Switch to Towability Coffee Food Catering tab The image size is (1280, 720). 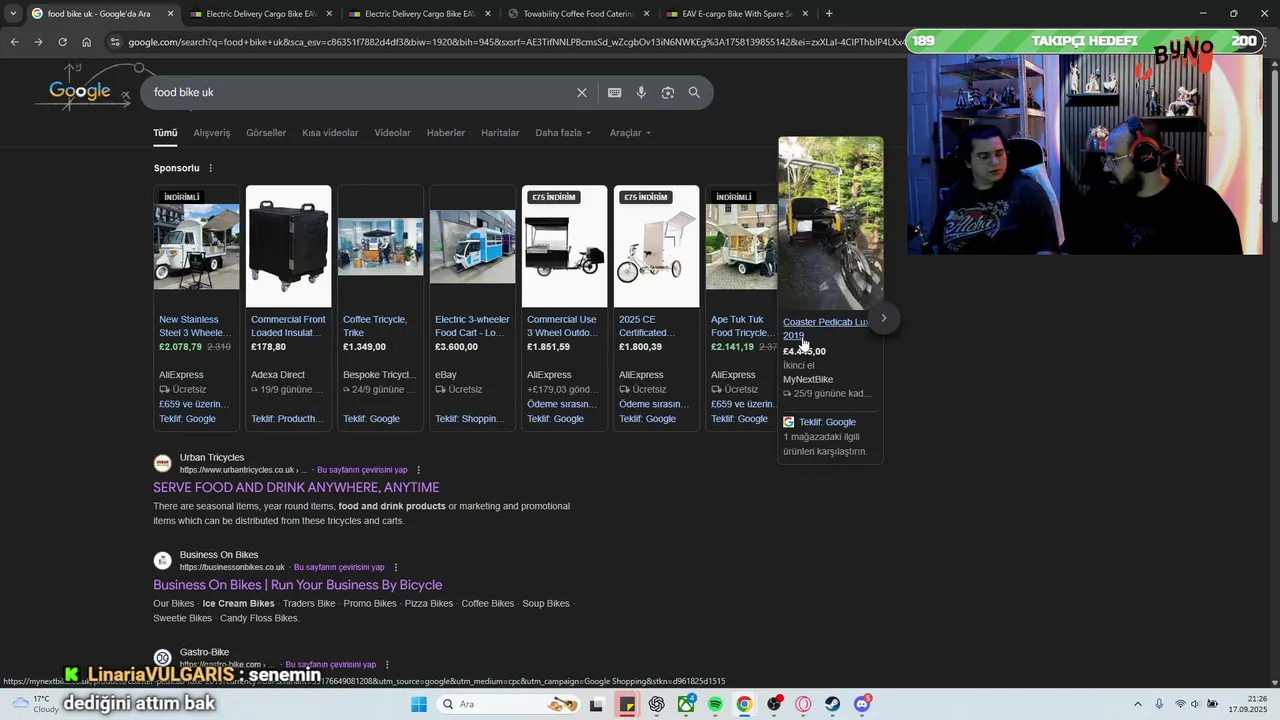[578, 14]
